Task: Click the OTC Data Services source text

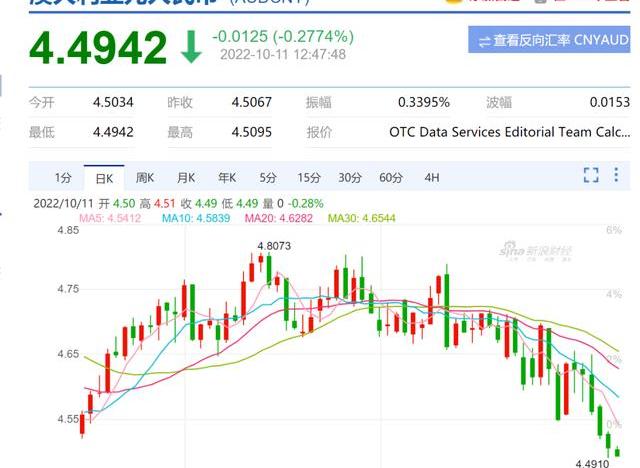Action: pos(509,131)
